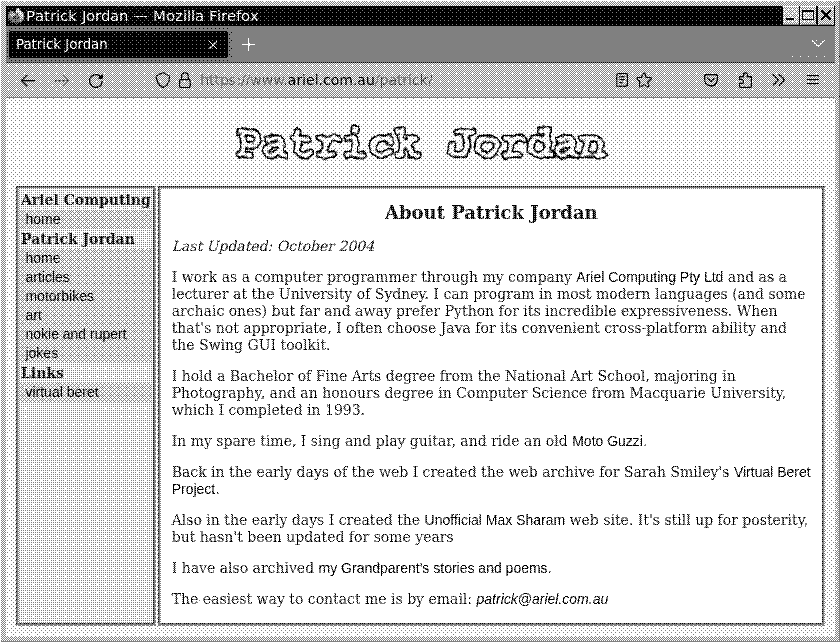
Task: Toggle tracking protection with the shield icon
Action: [164, 80]
